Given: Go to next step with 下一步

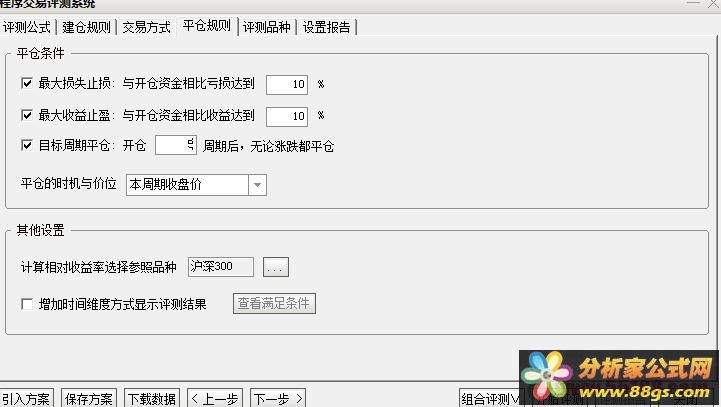Looking at the screenshot, I should [x=278, y=399].
